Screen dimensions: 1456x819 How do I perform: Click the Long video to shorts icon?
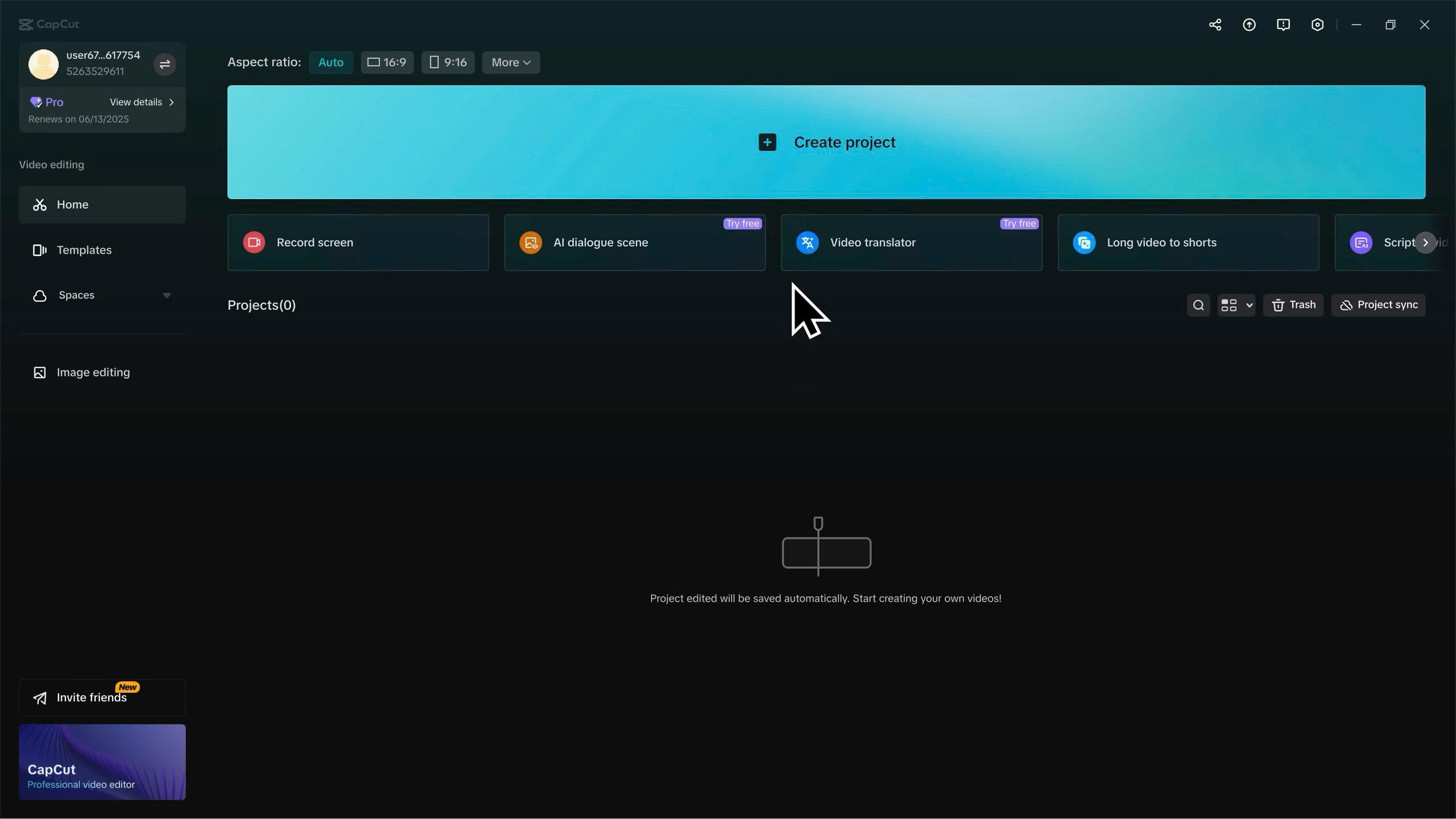tap(1084, 242)
